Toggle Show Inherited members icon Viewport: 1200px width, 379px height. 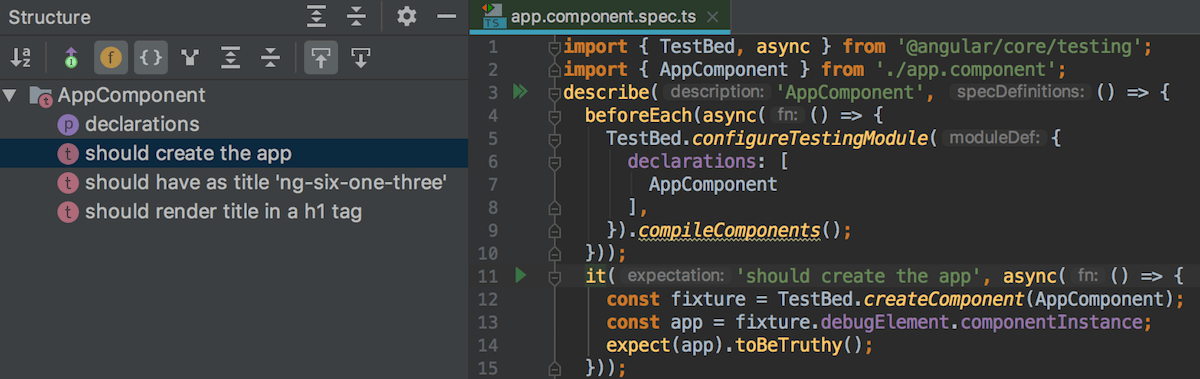point(70,58)
